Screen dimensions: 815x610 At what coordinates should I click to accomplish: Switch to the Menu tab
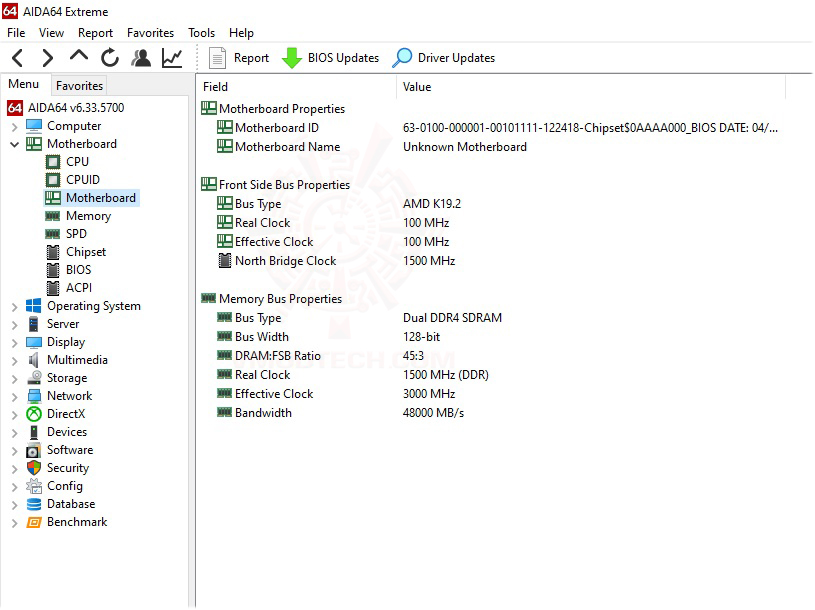pos(23,84)
